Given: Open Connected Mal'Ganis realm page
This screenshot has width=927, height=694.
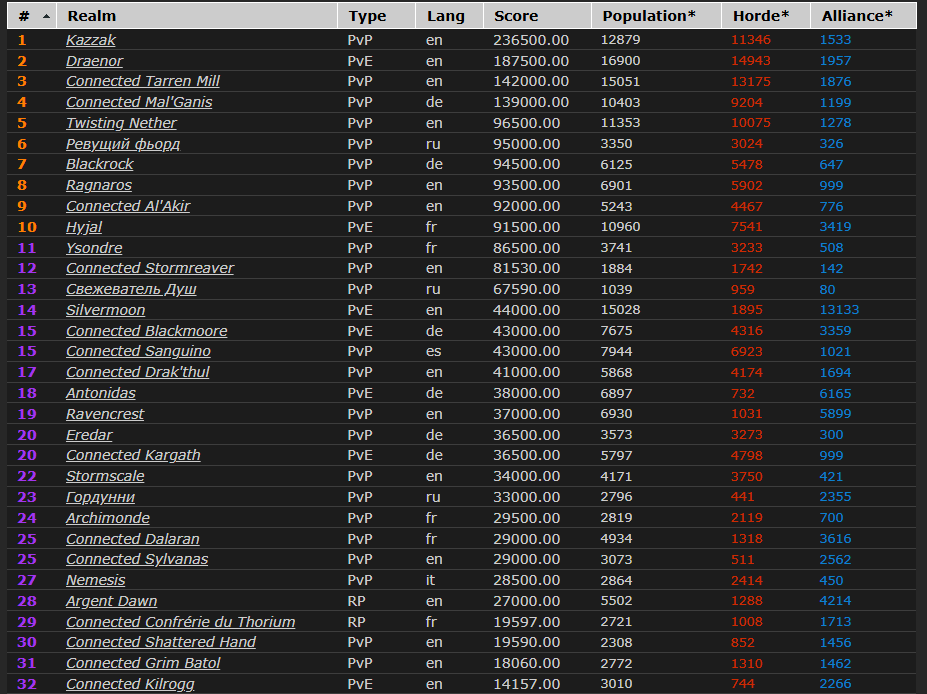Looking at the screenshot, I should [139, 102].
